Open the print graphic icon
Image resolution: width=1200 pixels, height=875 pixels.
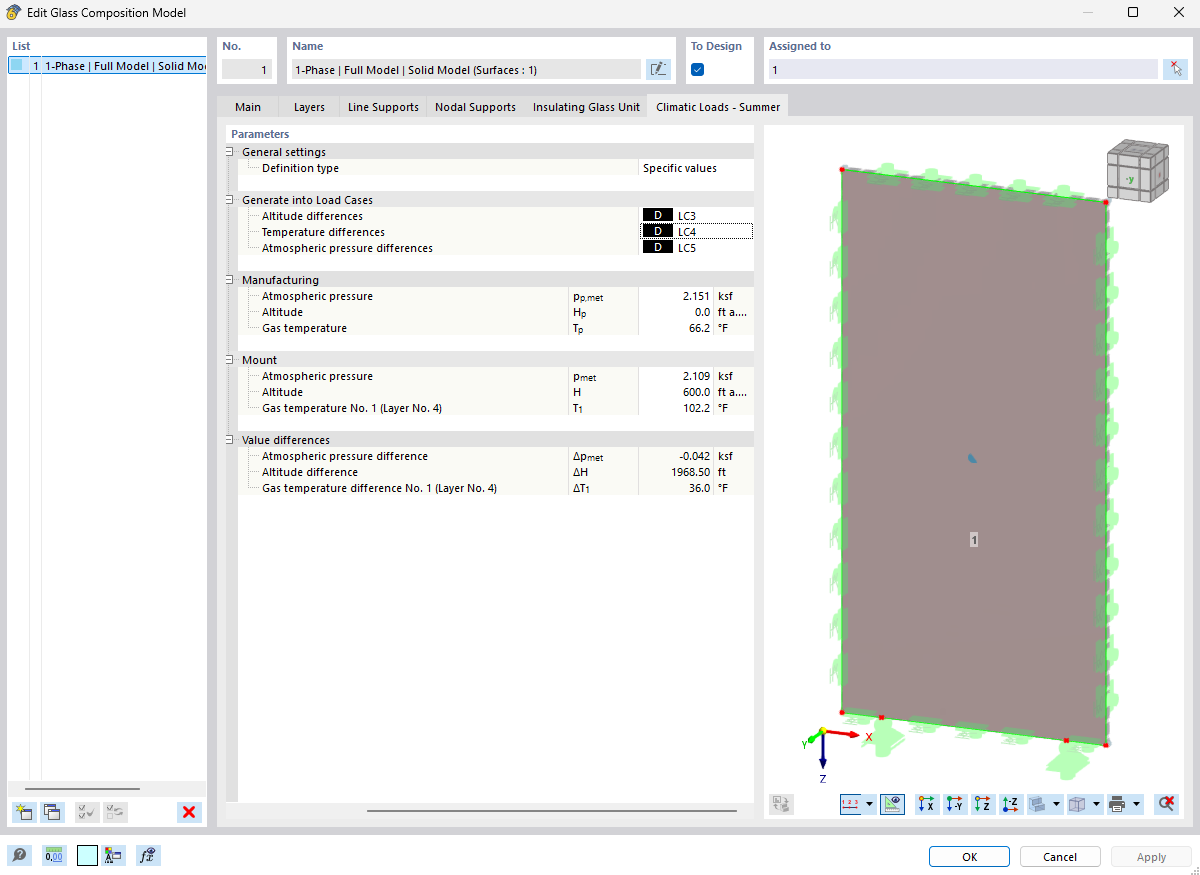click(x=1115, y=803)
